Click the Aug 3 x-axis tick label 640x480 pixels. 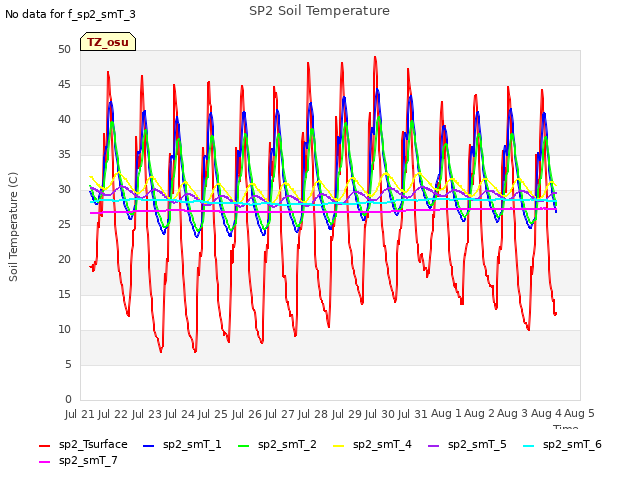(x=513, y=413)
